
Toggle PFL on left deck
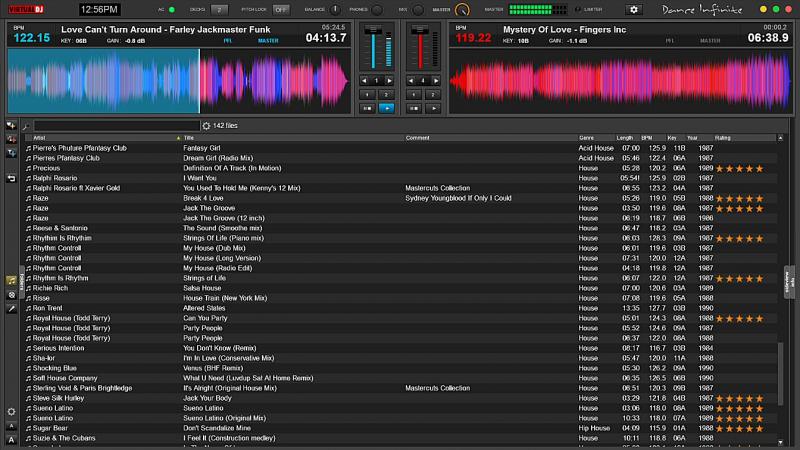[x=228, y=41]
